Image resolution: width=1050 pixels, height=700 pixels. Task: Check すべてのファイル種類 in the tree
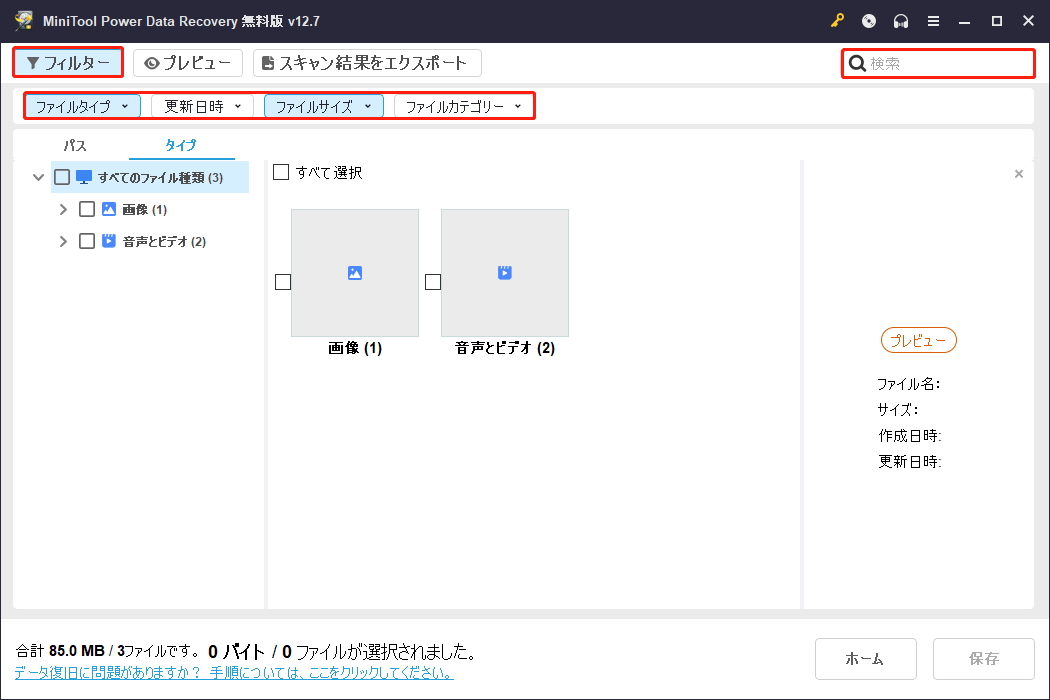point(62,176)
